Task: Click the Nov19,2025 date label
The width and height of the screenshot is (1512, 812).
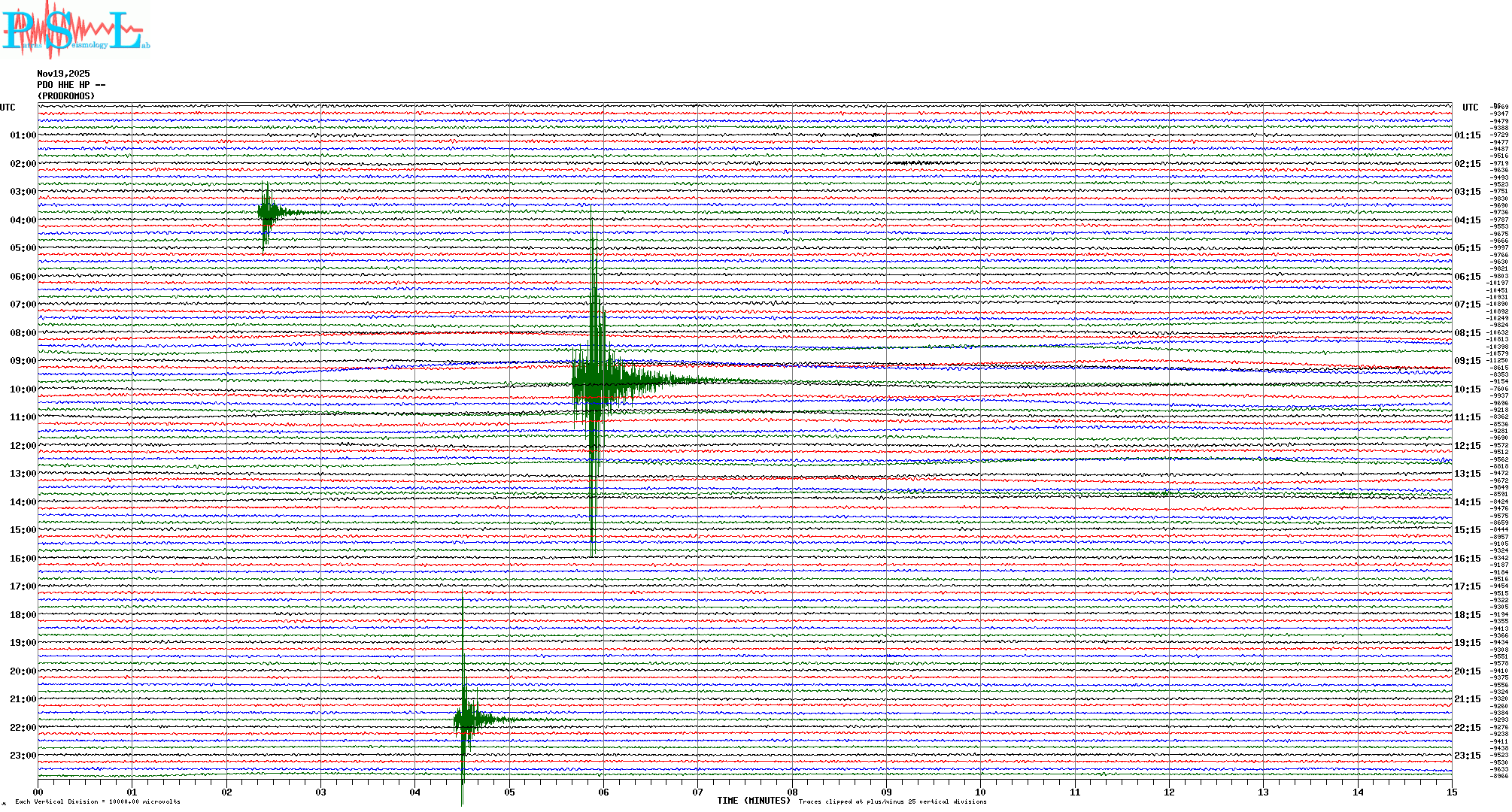Action: coord(63,74)
